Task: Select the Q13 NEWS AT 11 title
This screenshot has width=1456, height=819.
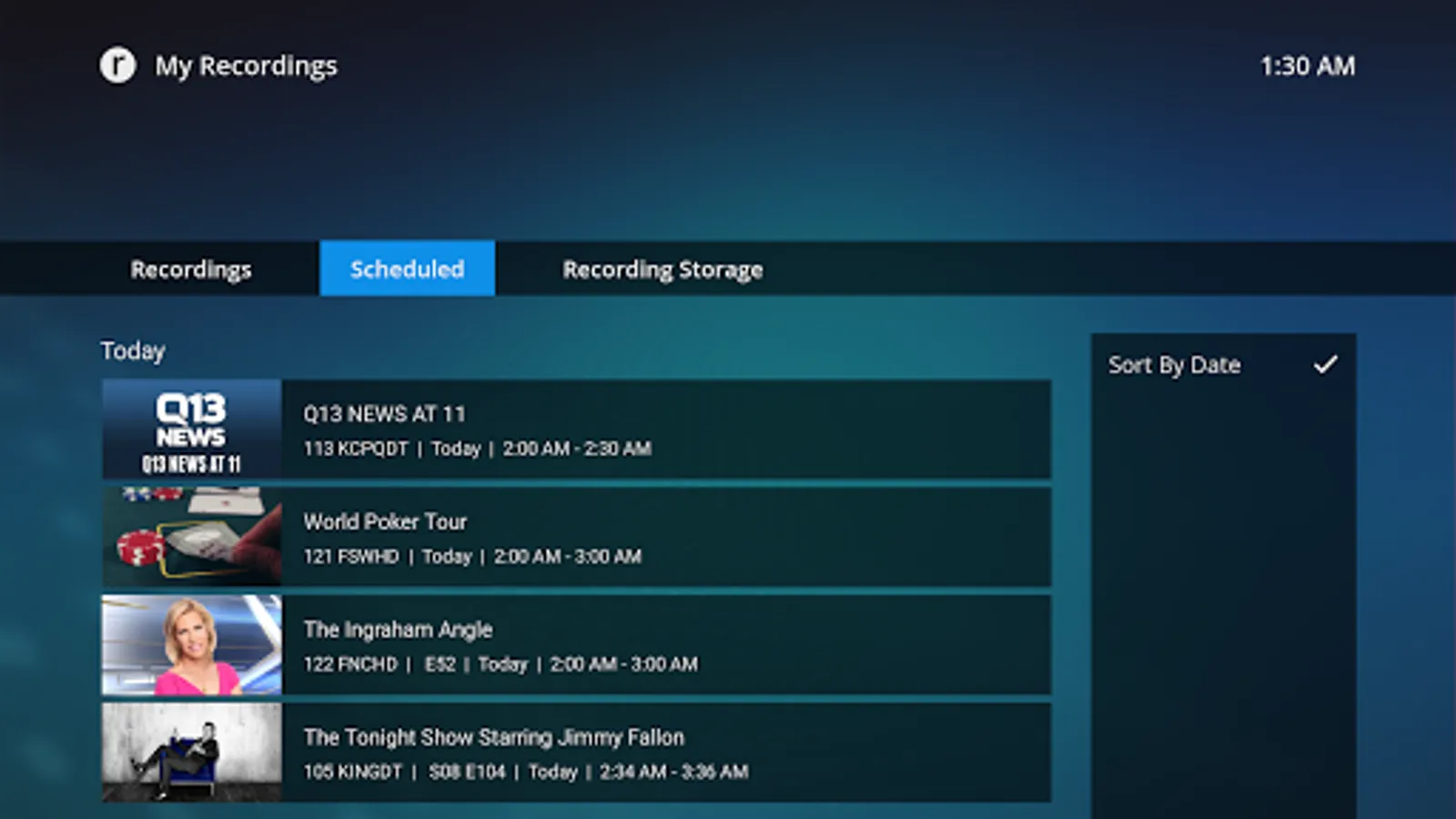Action: point(384,414)
